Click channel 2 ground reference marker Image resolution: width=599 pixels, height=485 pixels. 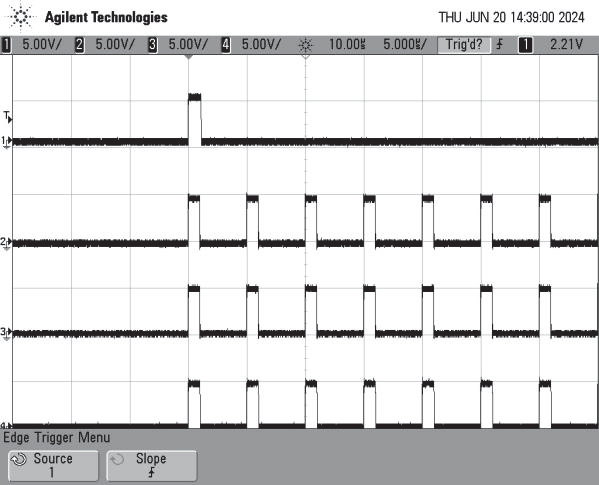(x=6, y=242)
